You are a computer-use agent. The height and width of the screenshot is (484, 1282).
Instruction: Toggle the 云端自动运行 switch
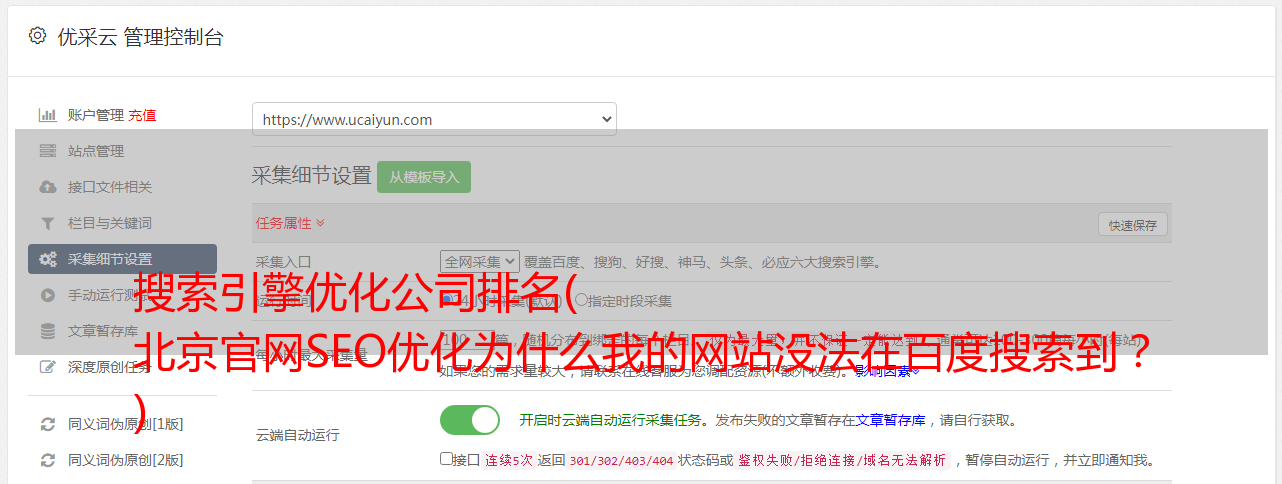click(470, 420)
